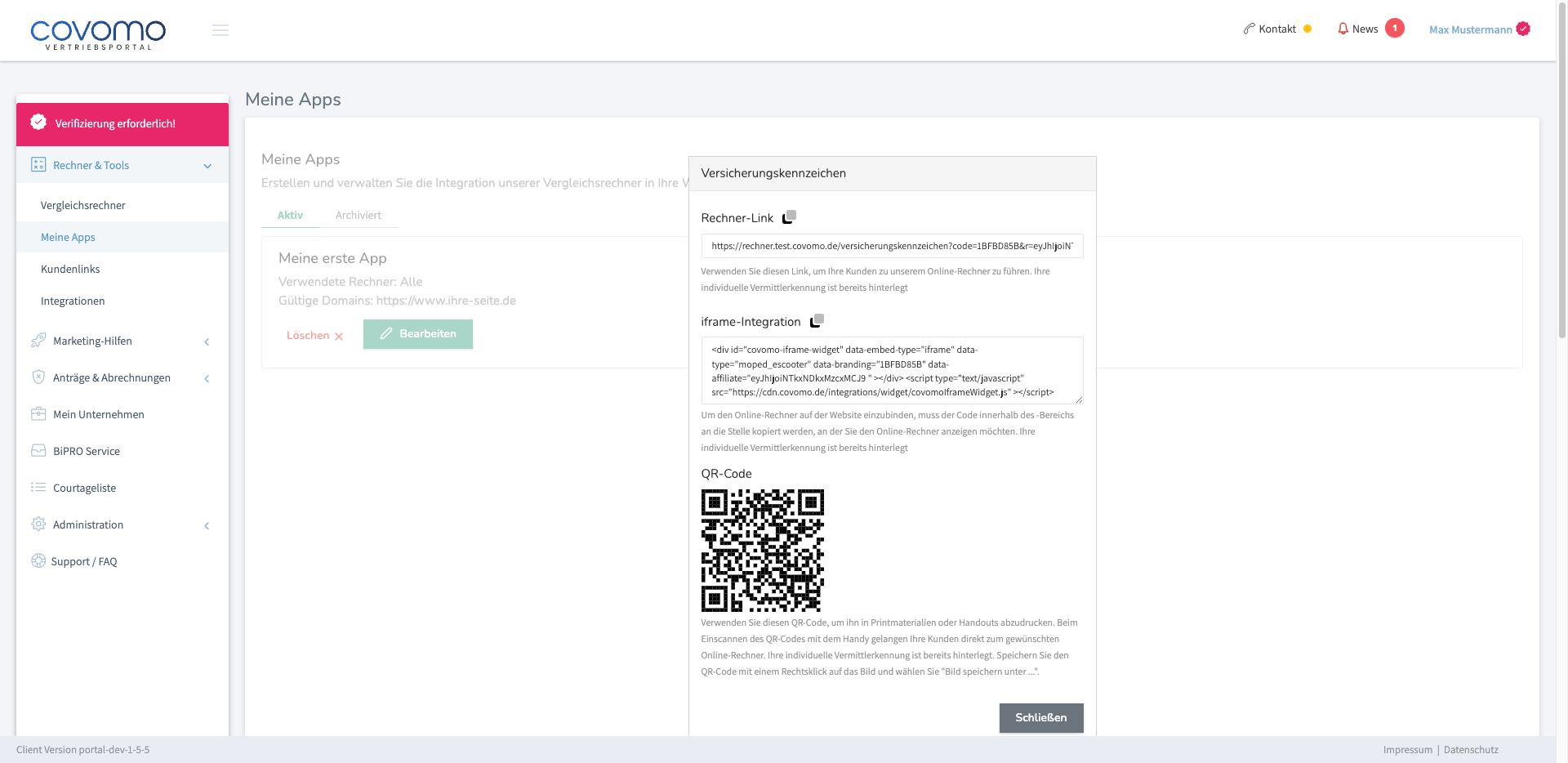Open the Vergleichsrechner menu item

83,205
